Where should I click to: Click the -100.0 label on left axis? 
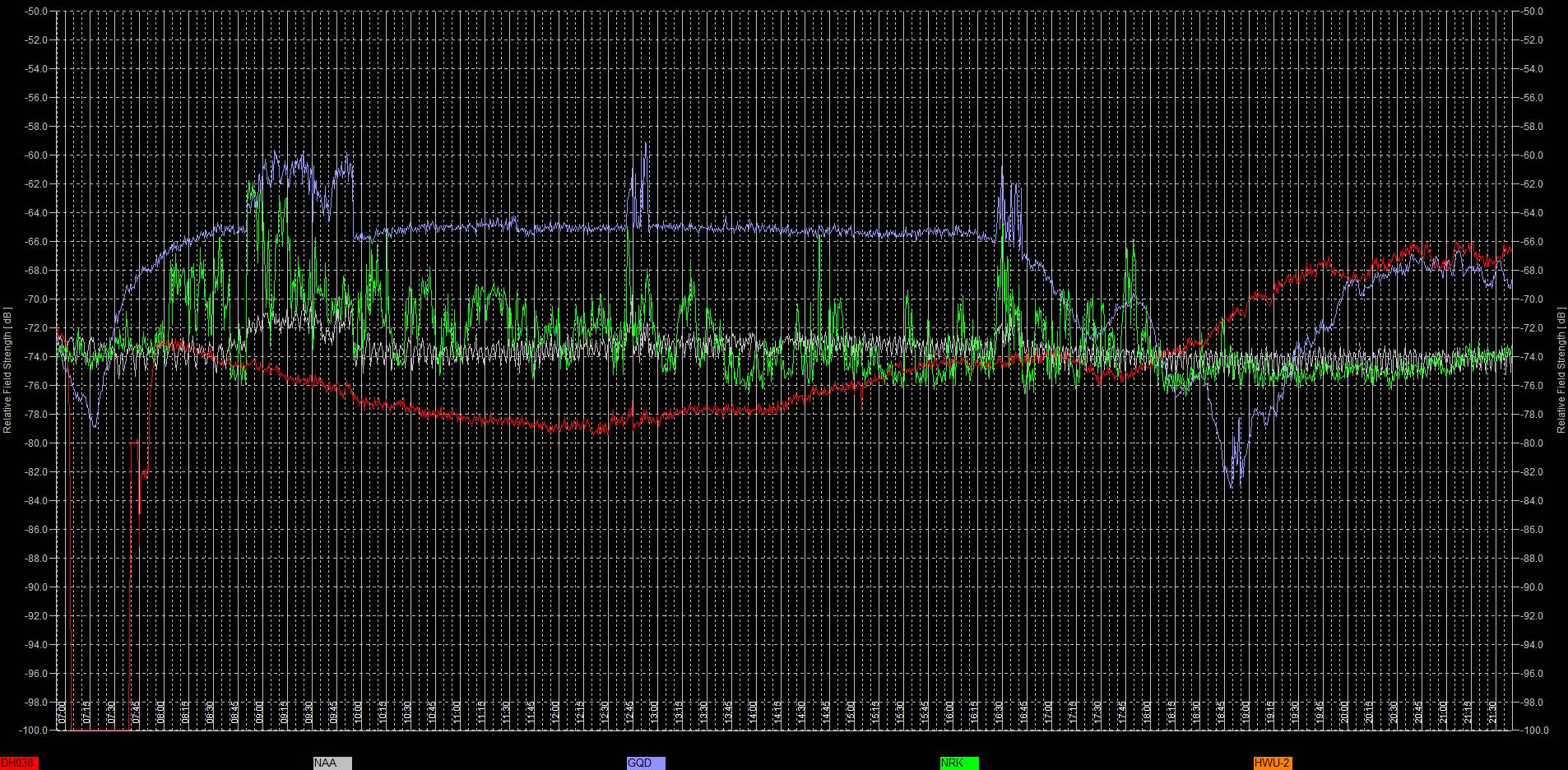(x=34, y=731)
